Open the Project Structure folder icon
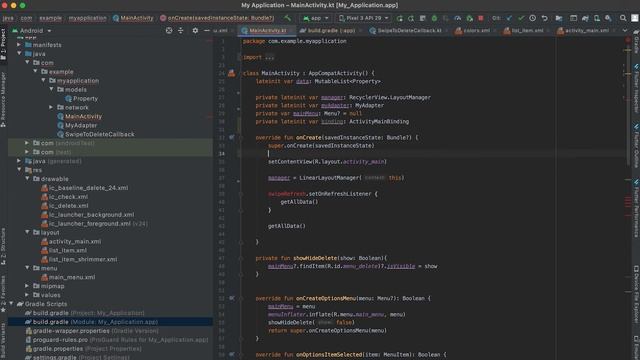The height and width of the screenshot is (360, 640). click(x=559, y=18)
